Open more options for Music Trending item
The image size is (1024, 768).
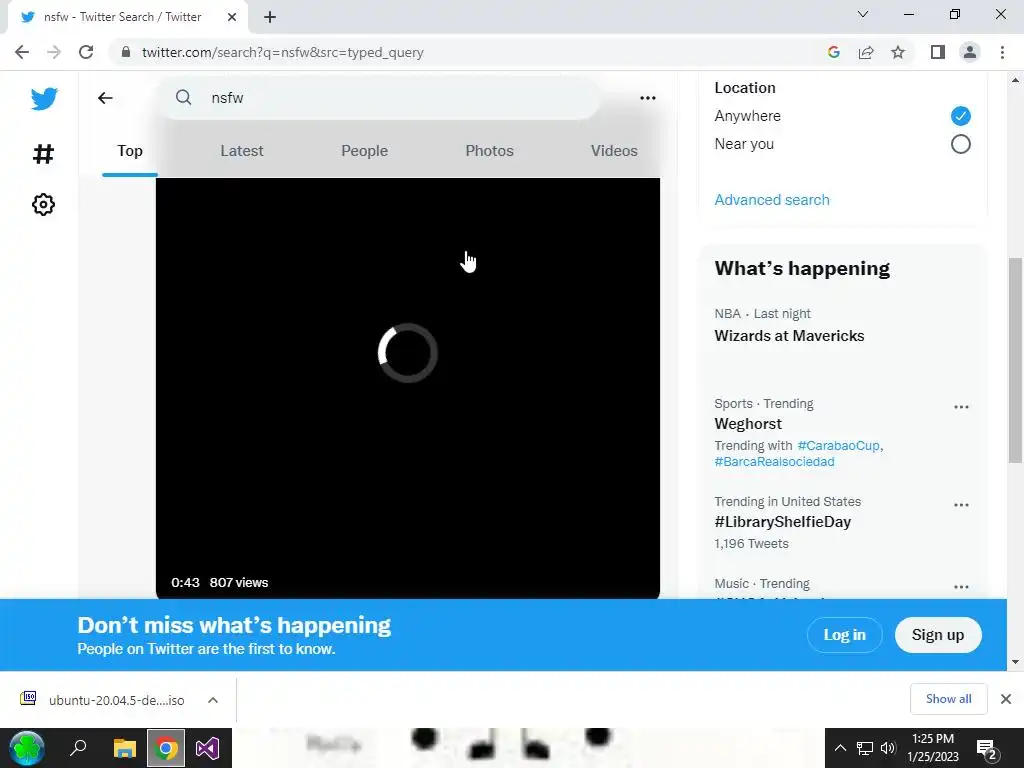[x=961, y=587]
